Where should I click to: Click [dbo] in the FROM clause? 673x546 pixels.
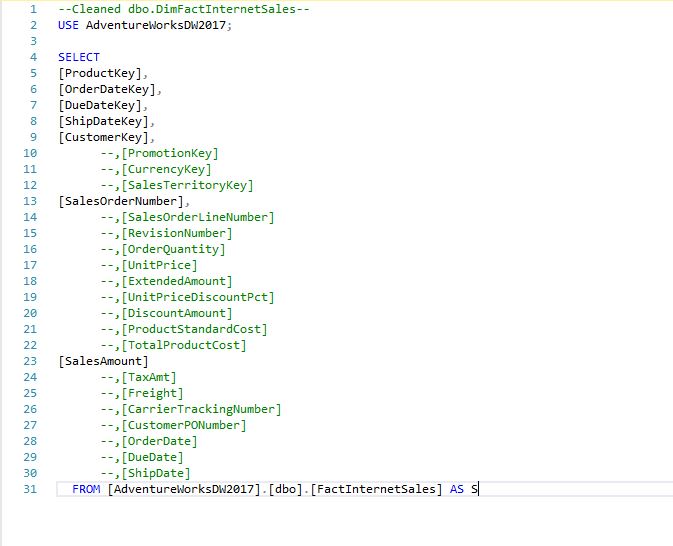(x=285, y=489)
